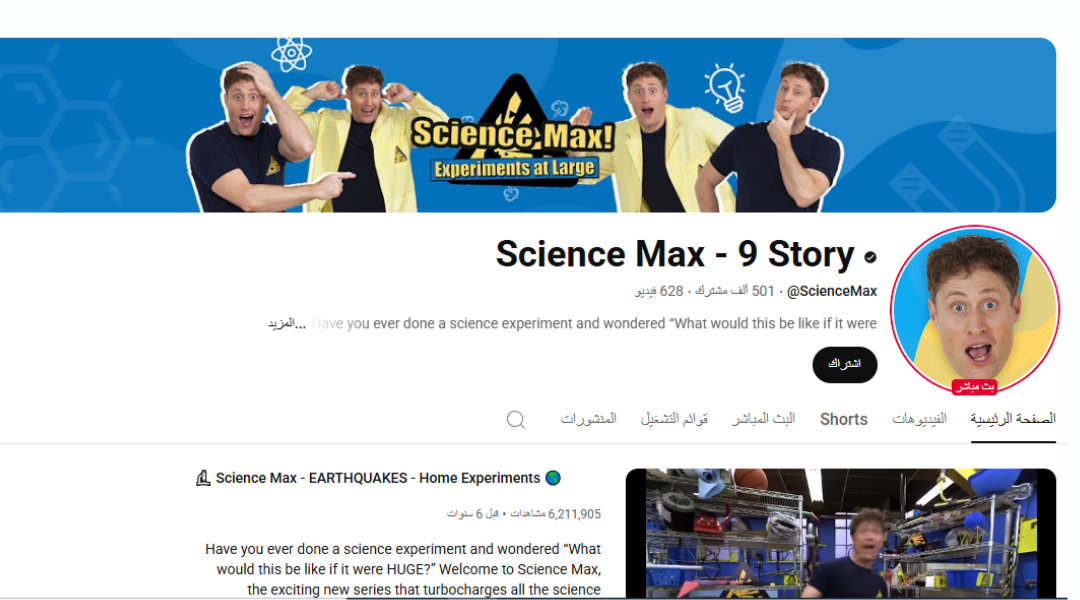Select the قوائم التشغيل playlists tab
Viewport: 1080px width, 600px height.
pos(674,419)
